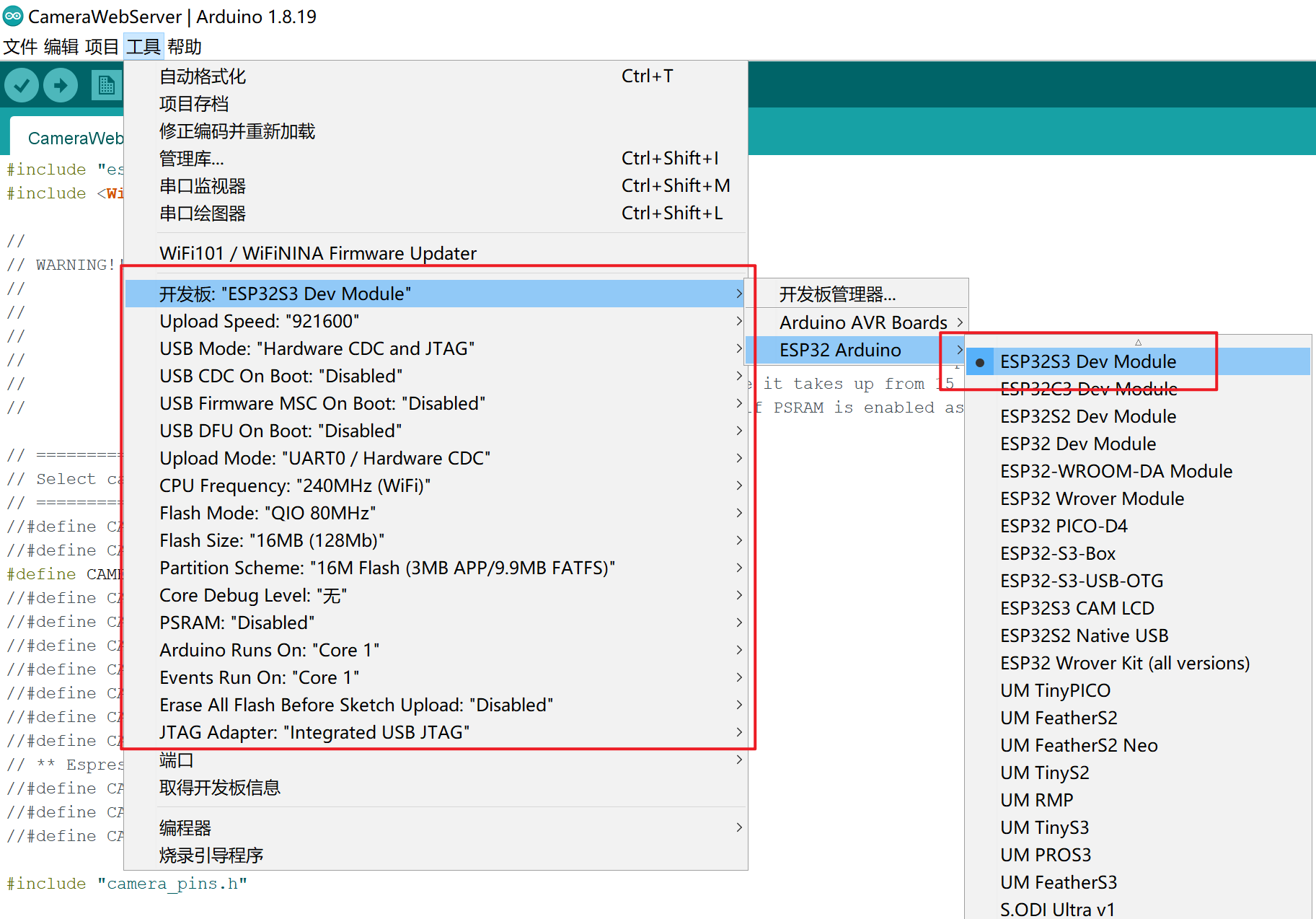The height and width of the screenshot is (919, 1316).
Task: Open Events Run On Core 1 option
Action: coord(436,677)
